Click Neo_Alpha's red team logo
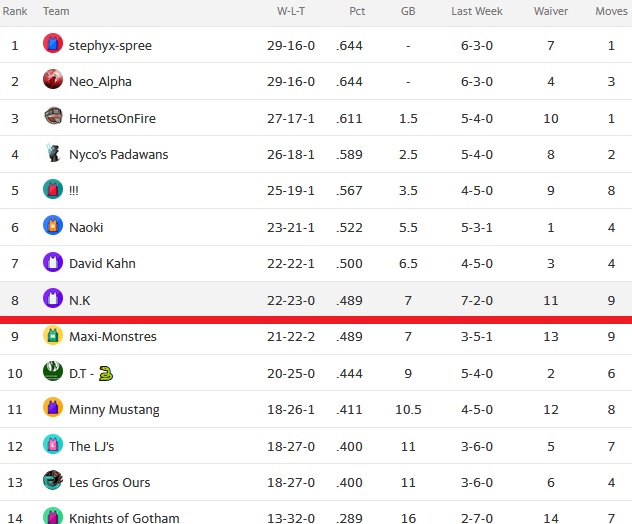 pyautogui.click(x=53, y=79)
